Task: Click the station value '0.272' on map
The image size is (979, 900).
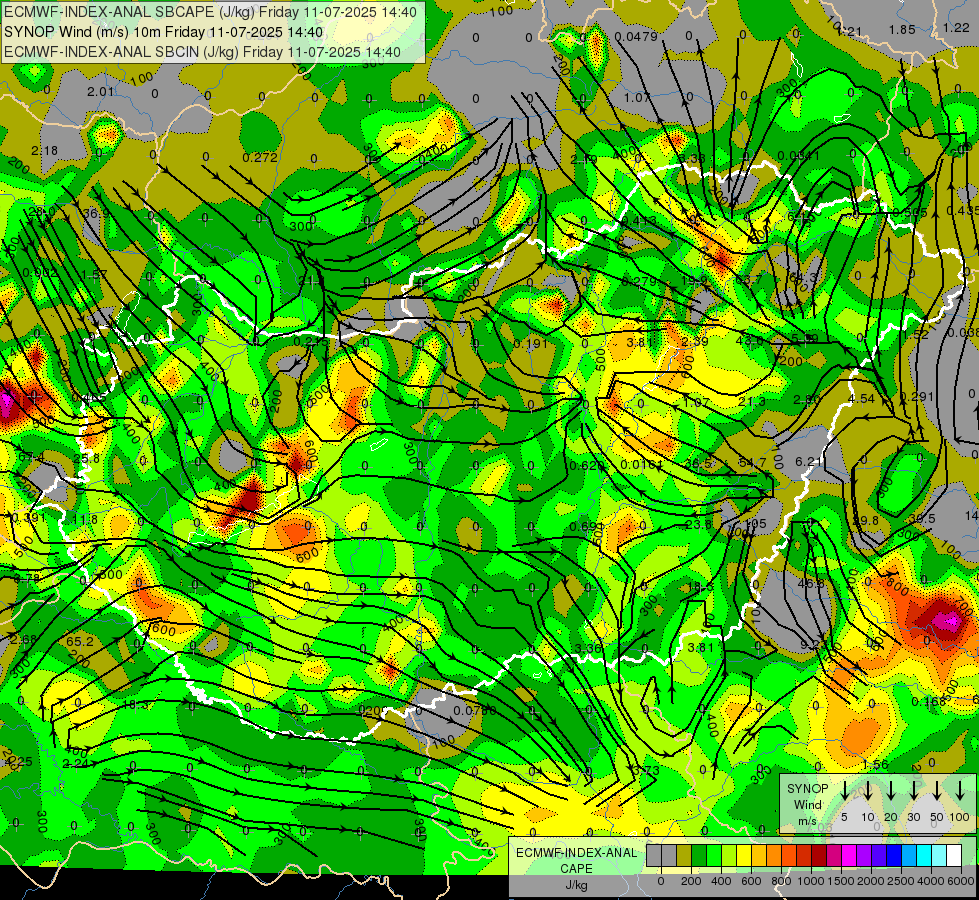Action: point(260,157)
